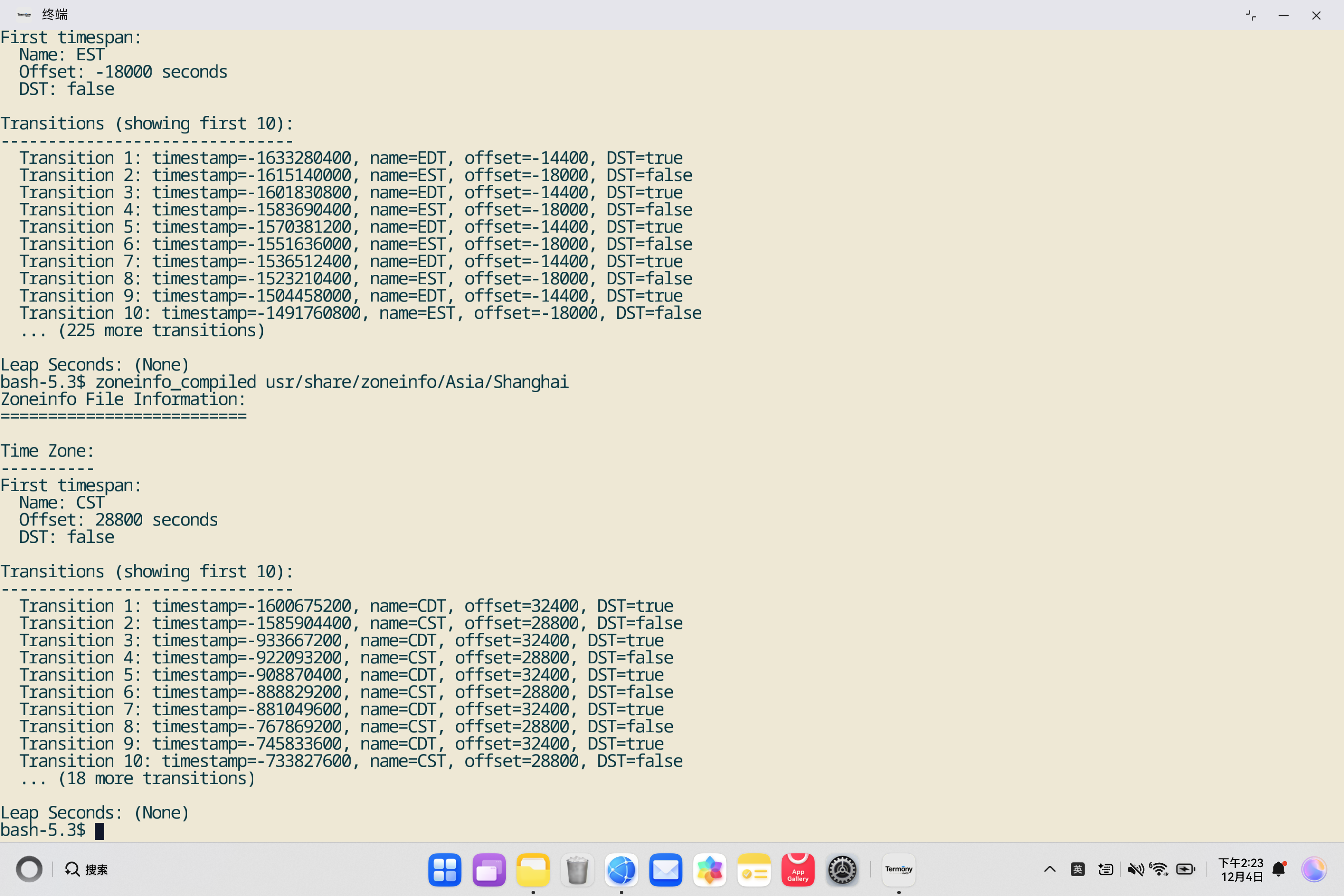Open the Trash bin

click(577, 870)
